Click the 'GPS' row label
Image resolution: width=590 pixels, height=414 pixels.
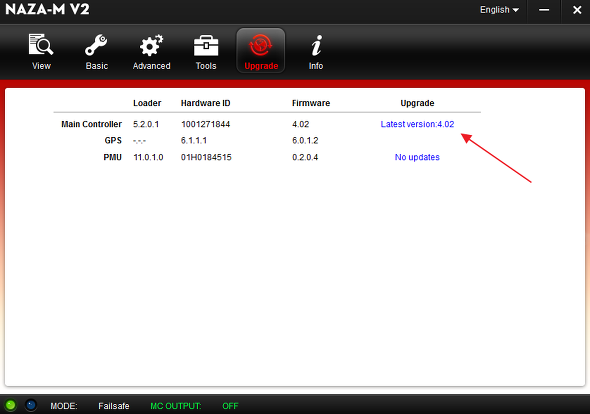tap(113, 140)
